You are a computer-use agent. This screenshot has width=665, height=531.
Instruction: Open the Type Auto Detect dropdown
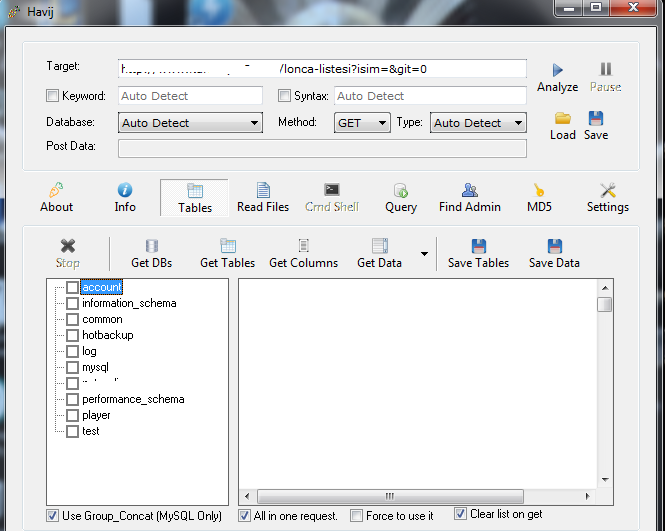tap(478, 123)
